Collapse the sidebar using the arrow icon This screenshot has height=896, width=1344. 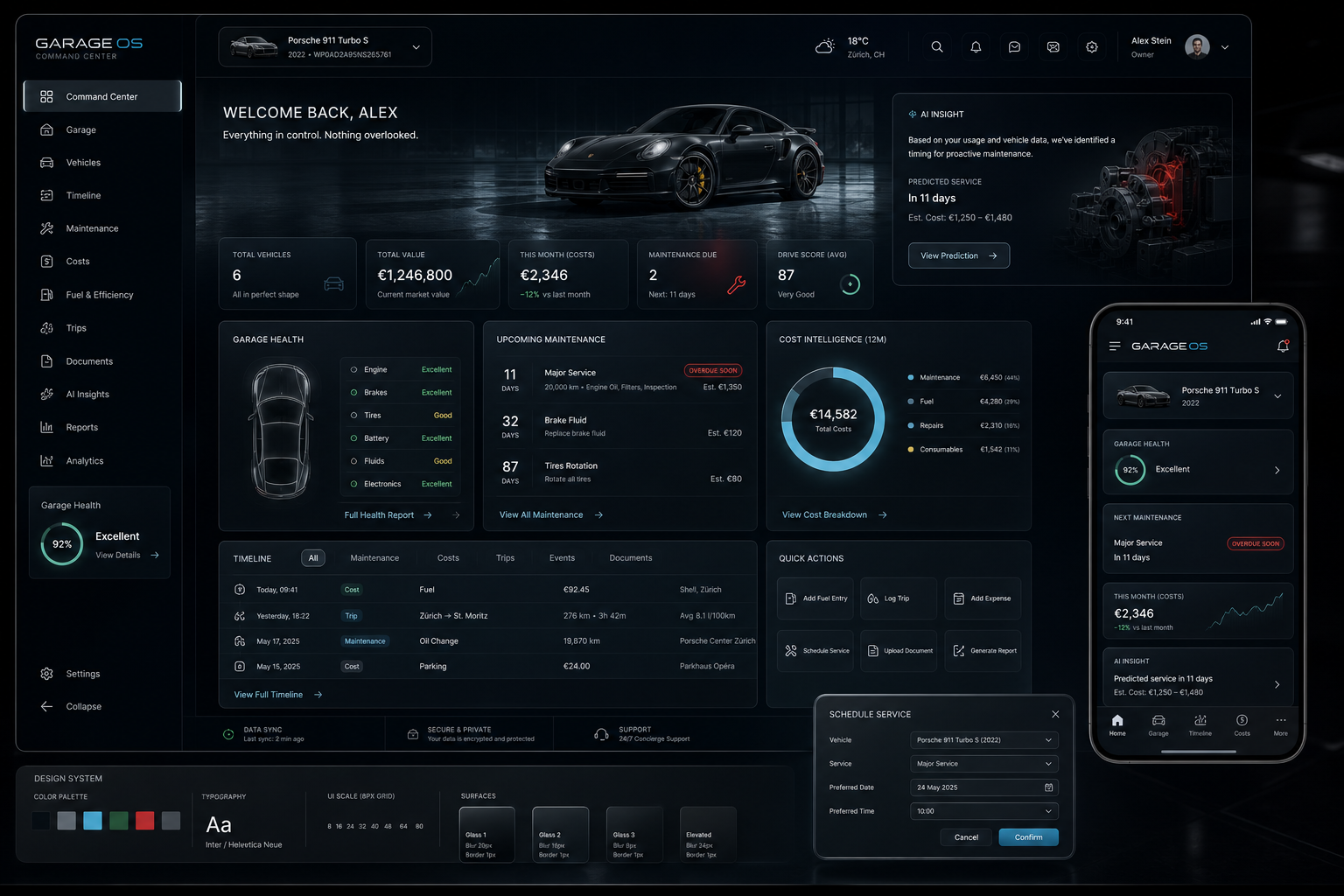[47, 707]
